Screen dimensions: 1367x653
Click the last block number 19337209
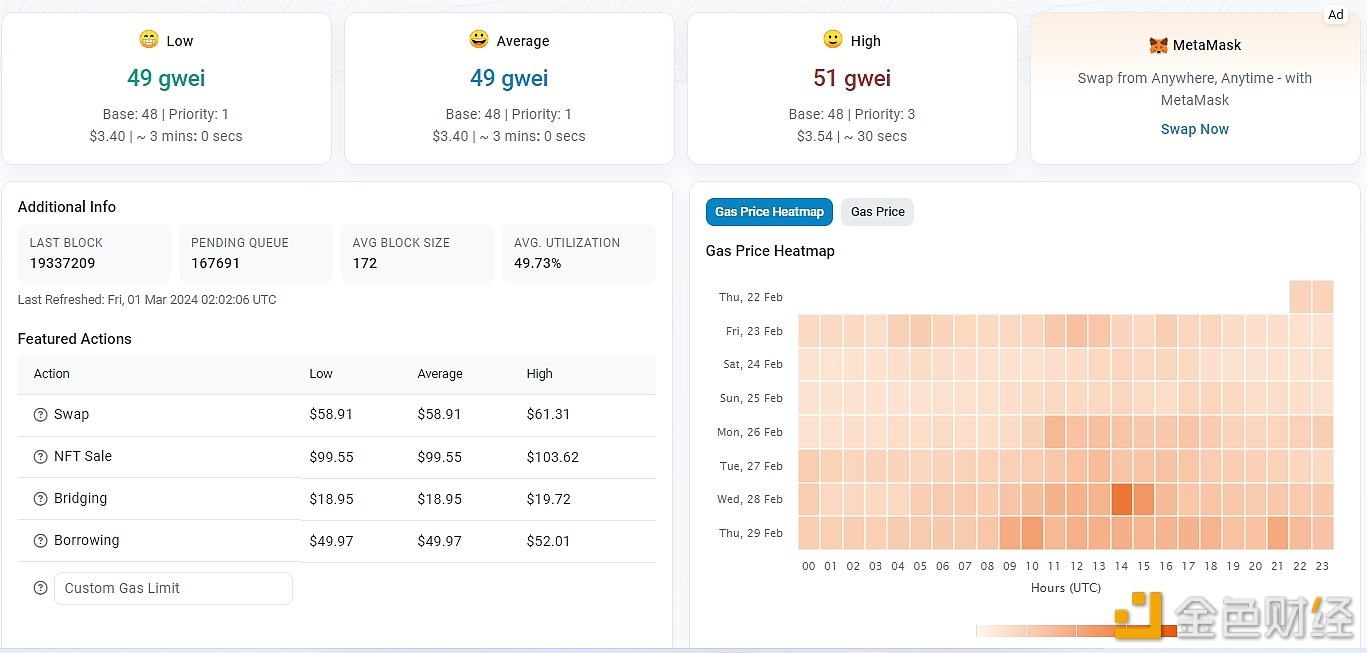pyautogui.click(x=63, y=264)
